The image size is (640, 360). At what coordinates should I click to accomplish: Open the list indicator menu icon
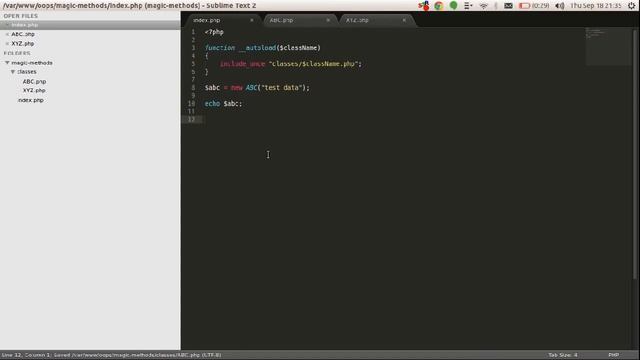(x=468, y=6)
